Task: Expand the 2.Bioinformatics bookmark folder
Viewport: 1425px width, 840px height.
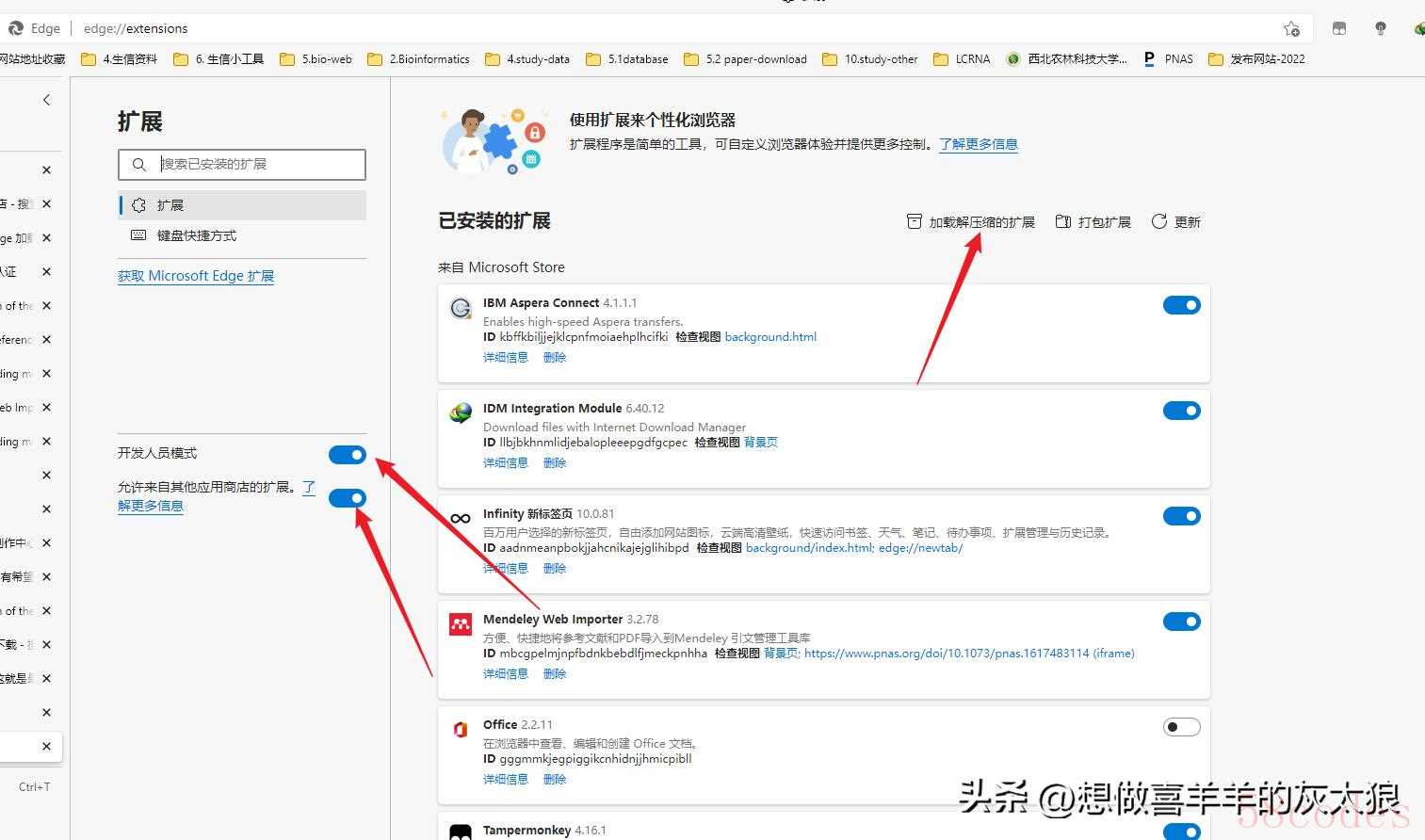Action: 419,59
